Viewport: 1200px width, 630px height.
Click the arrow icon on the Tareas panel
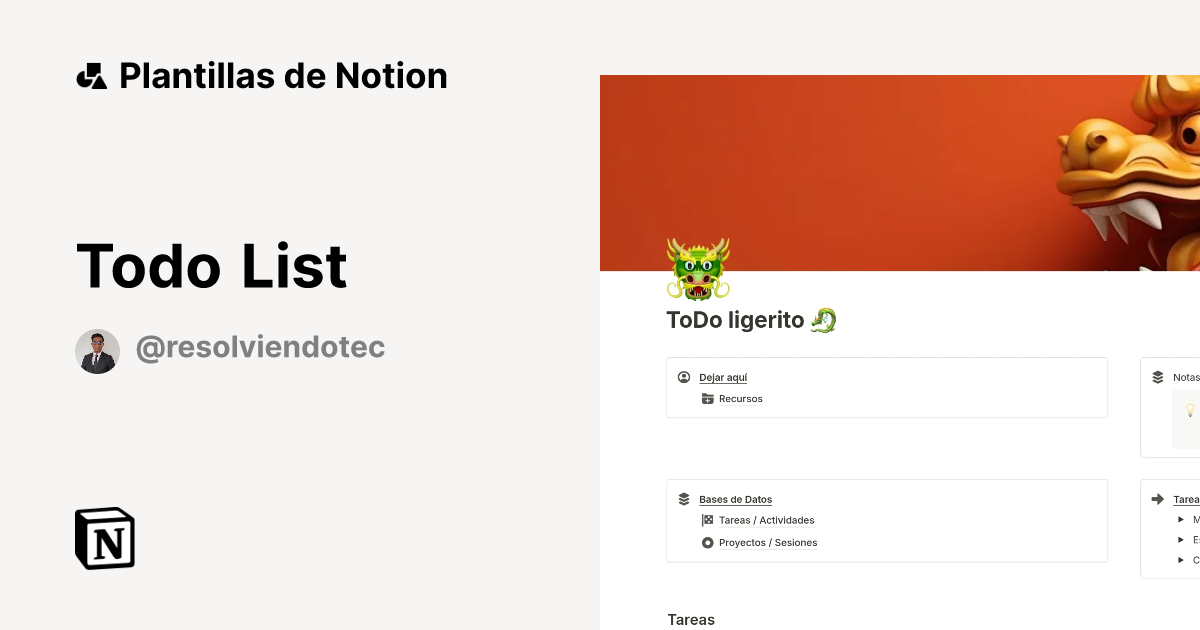coord(1157,499)
